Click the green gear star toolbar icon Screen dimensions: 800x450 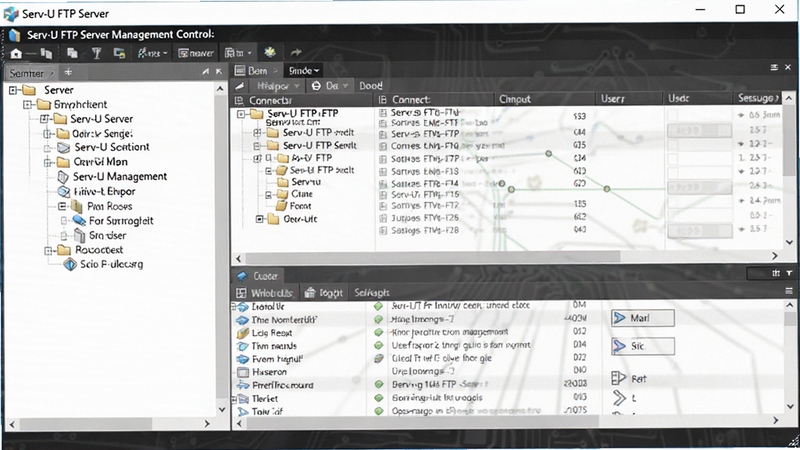tap(270, 52)
